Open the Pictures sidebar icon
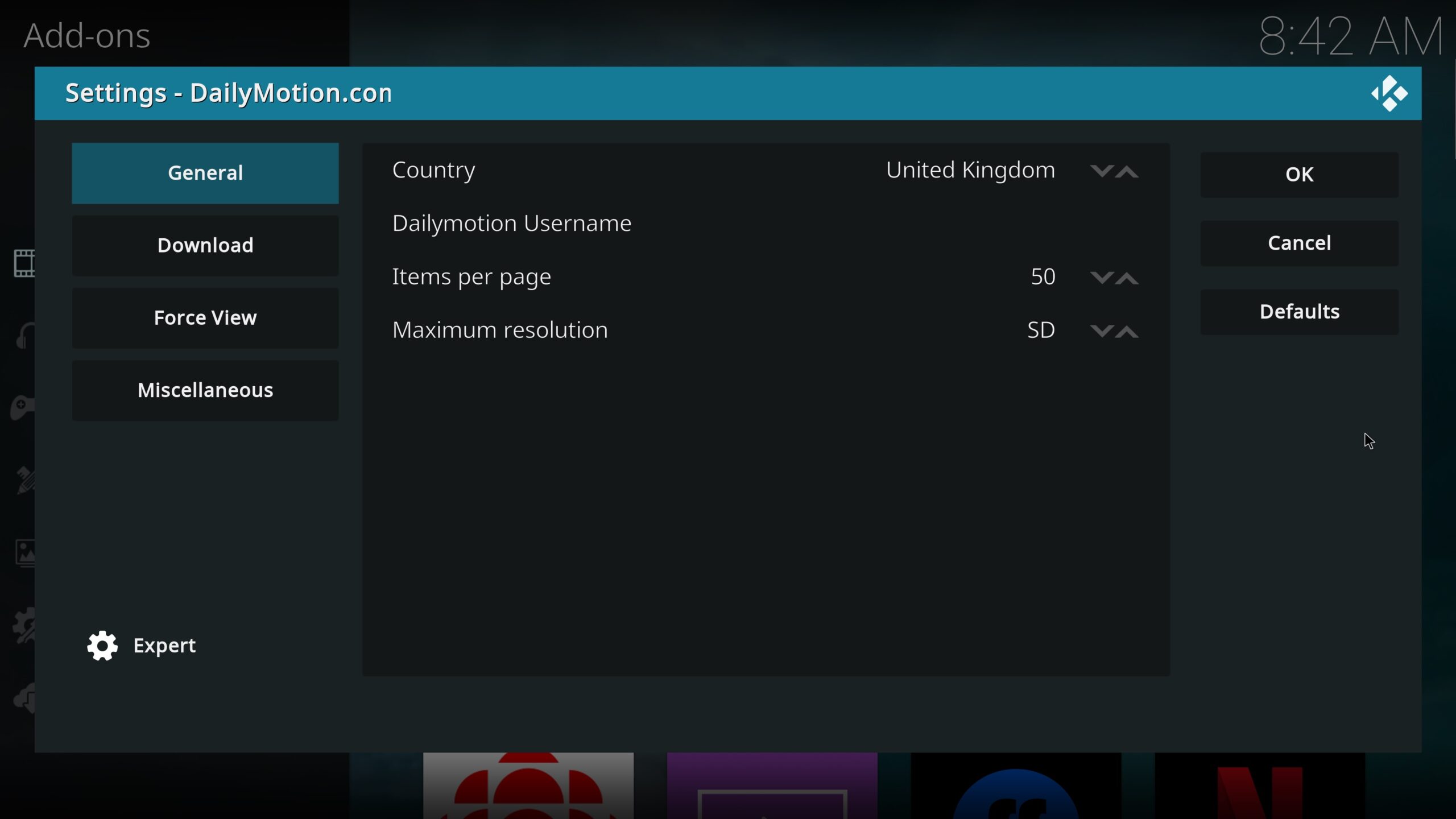Image resolution: width=1456 pixels, height=819 pixels. coord(26,553)
